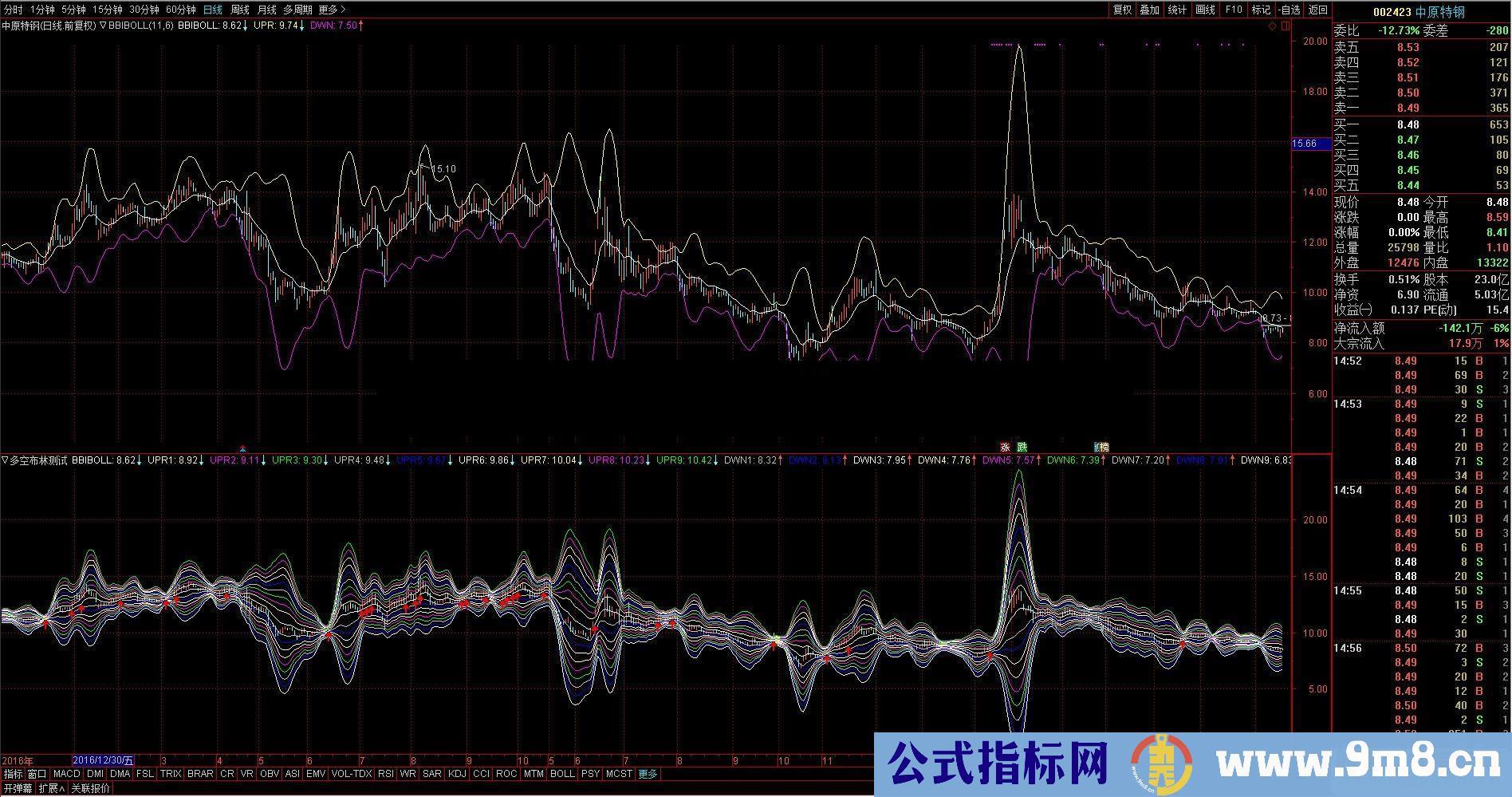The height and width of the screenshot is (797, 1512).
Task: Select the highlighted 2016/12/30 date marker
Action: 104,760
